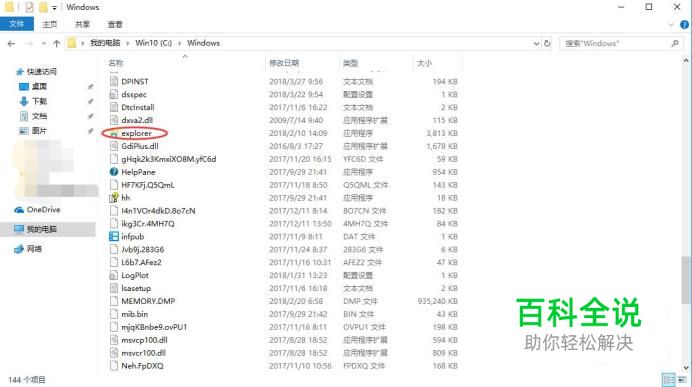Click the properties icon in title bar
Screen dimensions: 692x387
29,7
